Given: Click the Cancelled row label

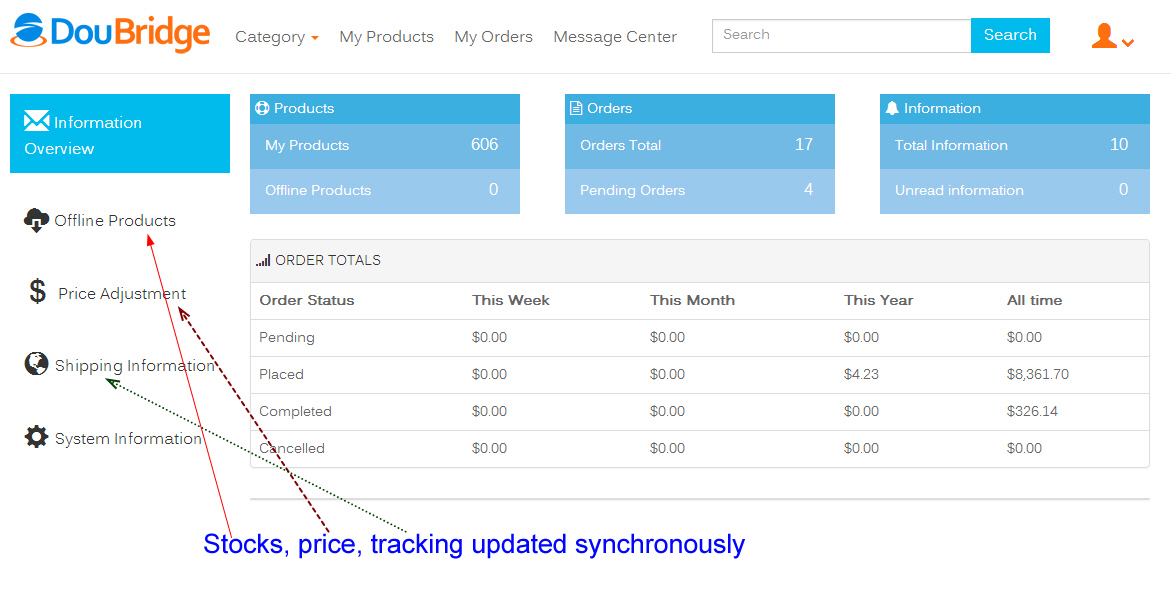Looking at the screenshot, I should click(x=292, y=448).
